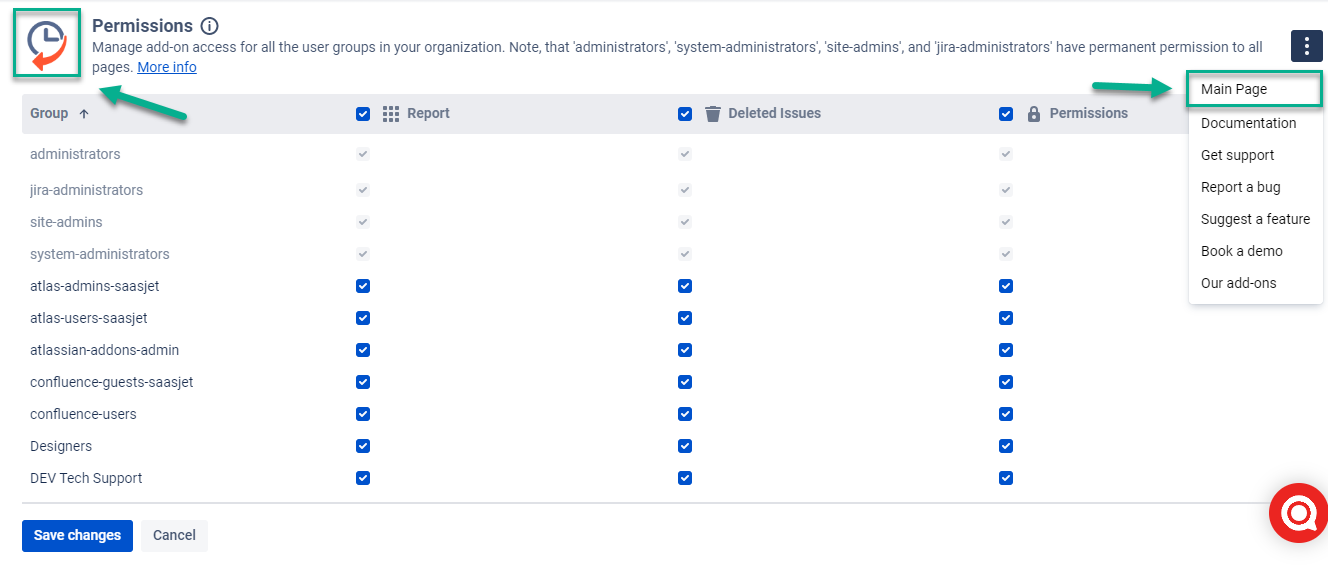Click the Save changes button
Image resolution: width=1328 pixels, height=568 pixels.
coord(77,535)
